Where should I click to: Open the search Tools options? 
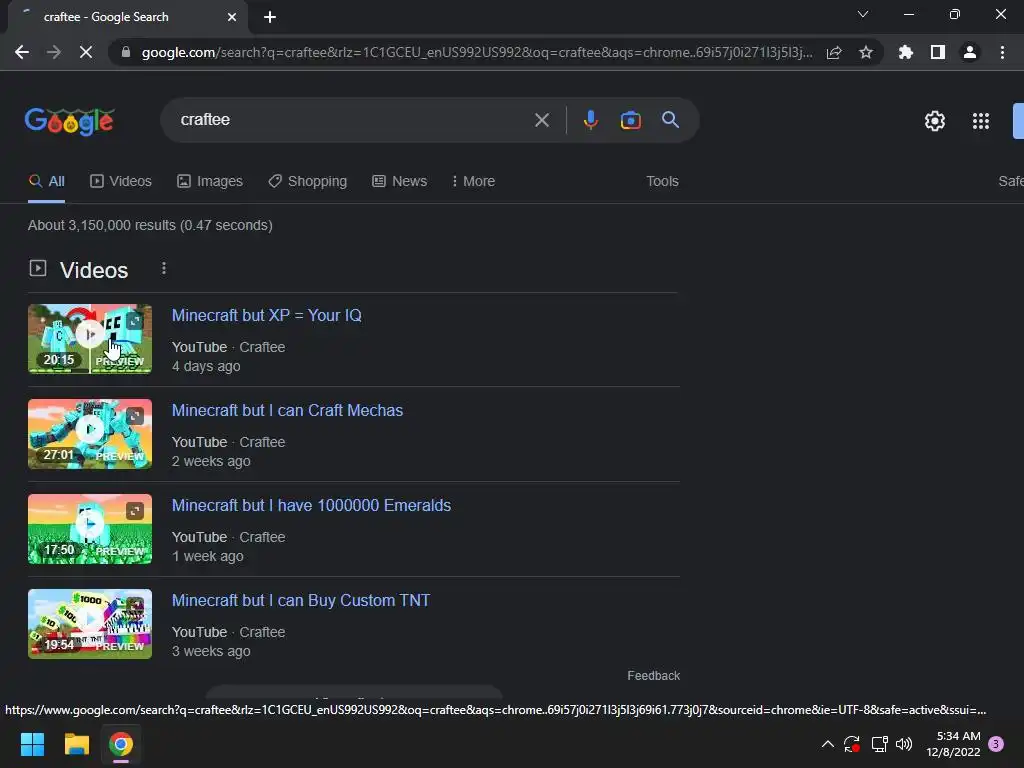(x=662, y=182)
